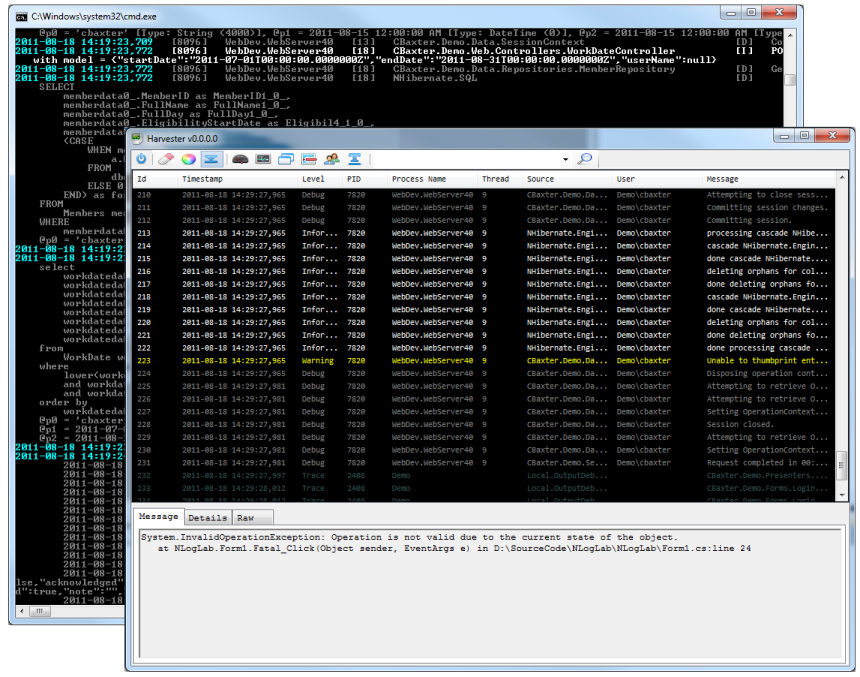Click the monitor graph toolbar icon
The image size is (860, 677).
tap(263, 159)
